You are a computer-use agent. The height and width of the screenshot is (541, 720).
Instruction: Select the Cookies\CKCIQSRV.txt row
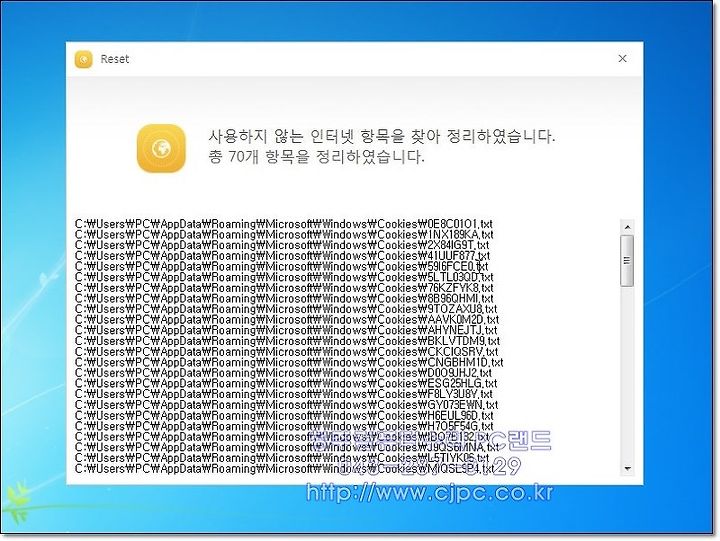pyautogui.click(x=287, y=352)
